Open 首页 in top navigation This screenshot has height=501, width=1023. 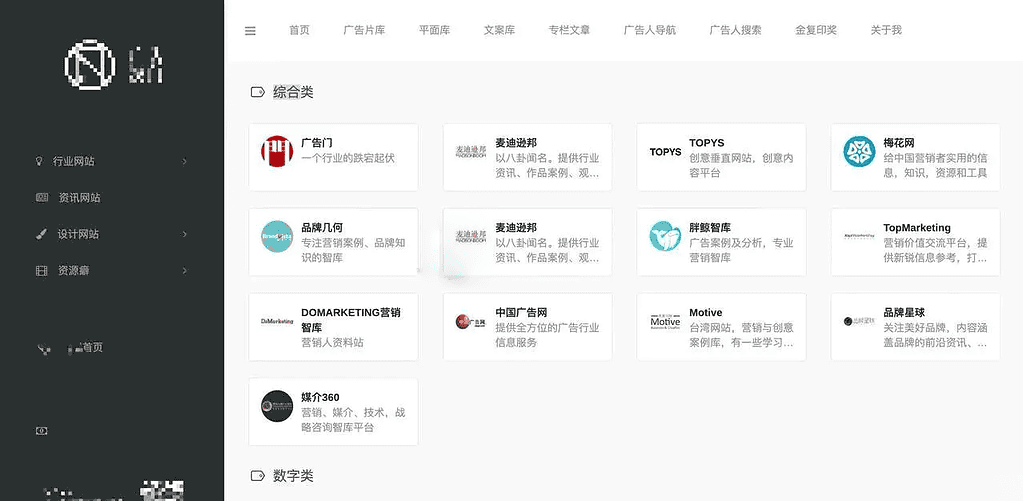[x=299, y=30]
